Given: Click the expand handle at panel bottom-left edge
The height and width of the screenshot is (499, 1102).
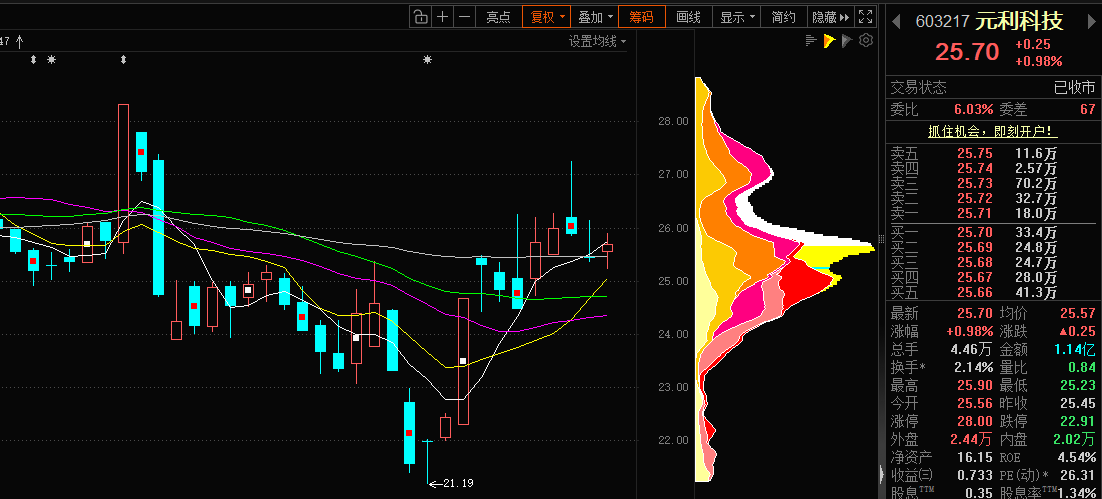Looking at the screenshot, I should coord(881,475).
